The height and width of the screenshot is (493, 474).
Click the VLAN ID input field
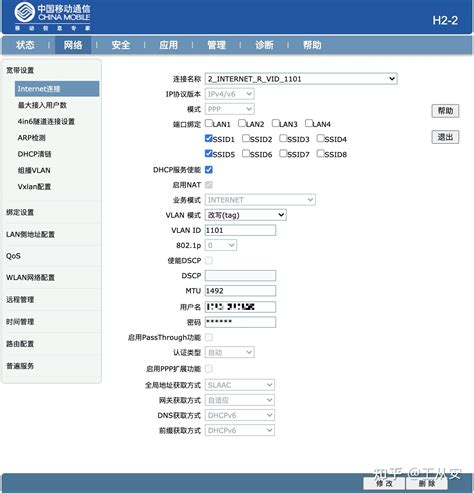(x=240, y=230)
